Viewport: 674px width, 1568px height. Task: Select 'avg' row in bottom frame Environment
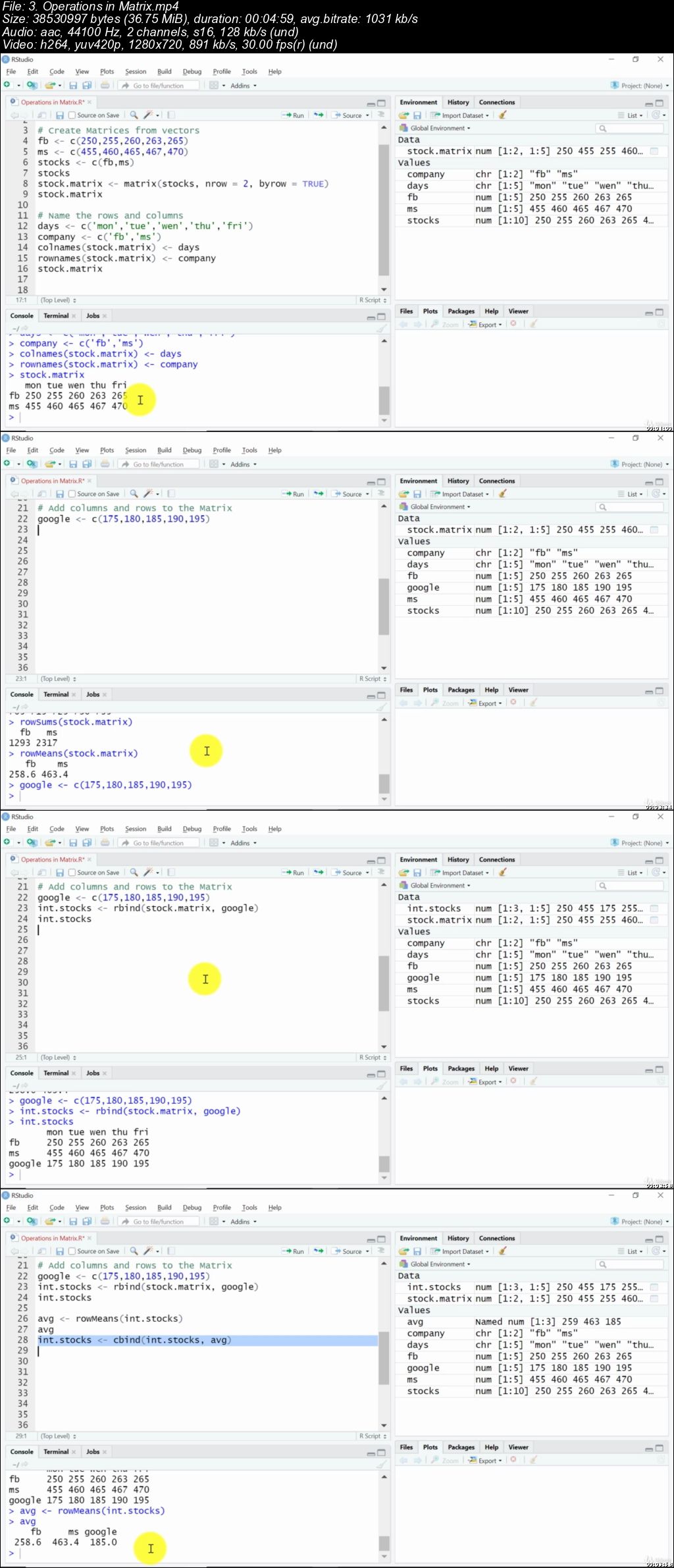[x=531, y=1322]
